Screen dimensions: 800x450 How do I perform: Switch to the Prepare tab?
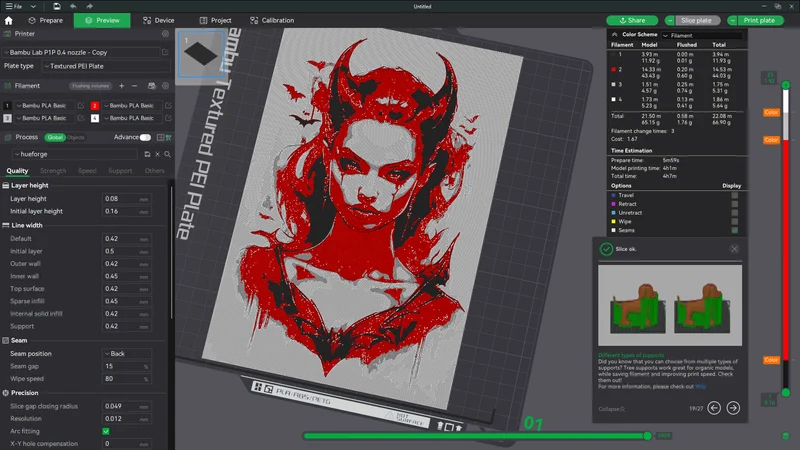point(45,20)
